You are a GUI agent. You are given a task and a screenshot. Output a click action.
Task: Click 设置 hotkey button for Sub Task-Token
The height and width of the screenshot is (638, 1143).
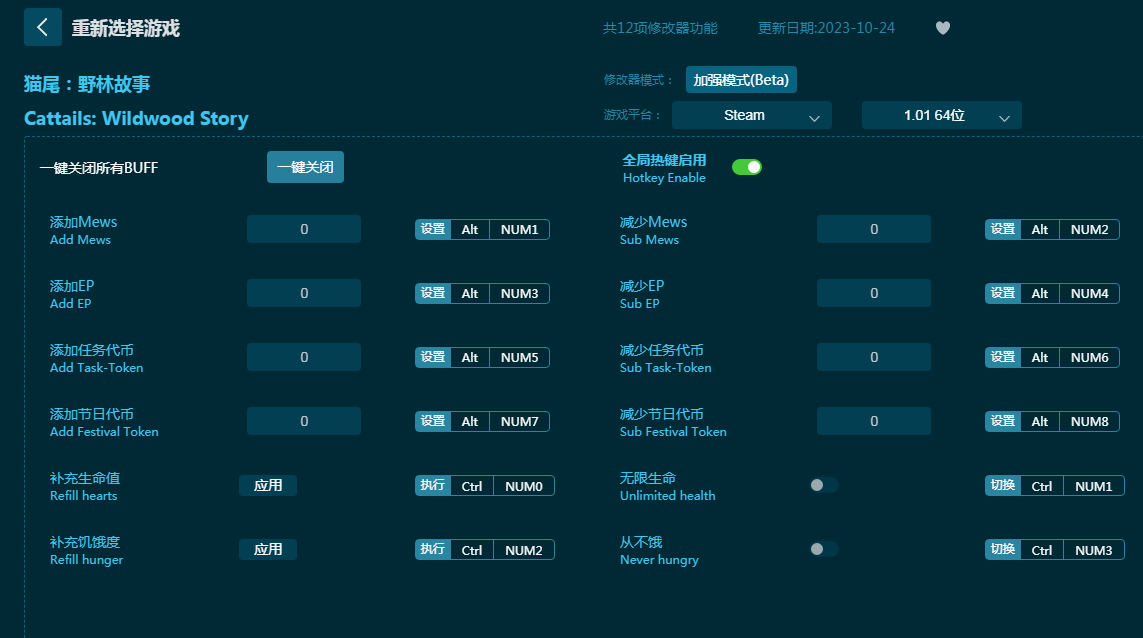[1002, 357]
